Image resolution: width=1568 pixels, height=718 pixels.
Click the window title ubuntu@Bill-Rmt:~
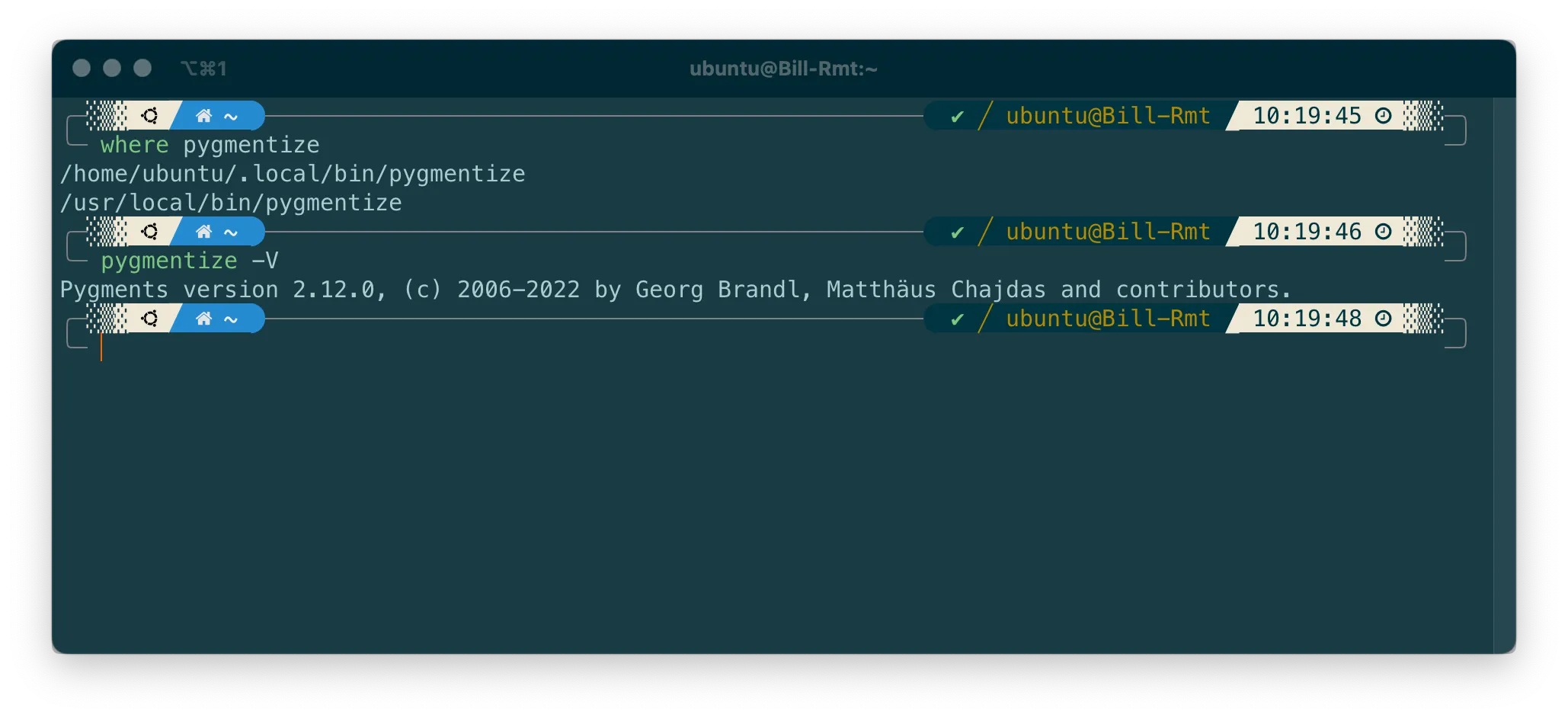(783, 69)
